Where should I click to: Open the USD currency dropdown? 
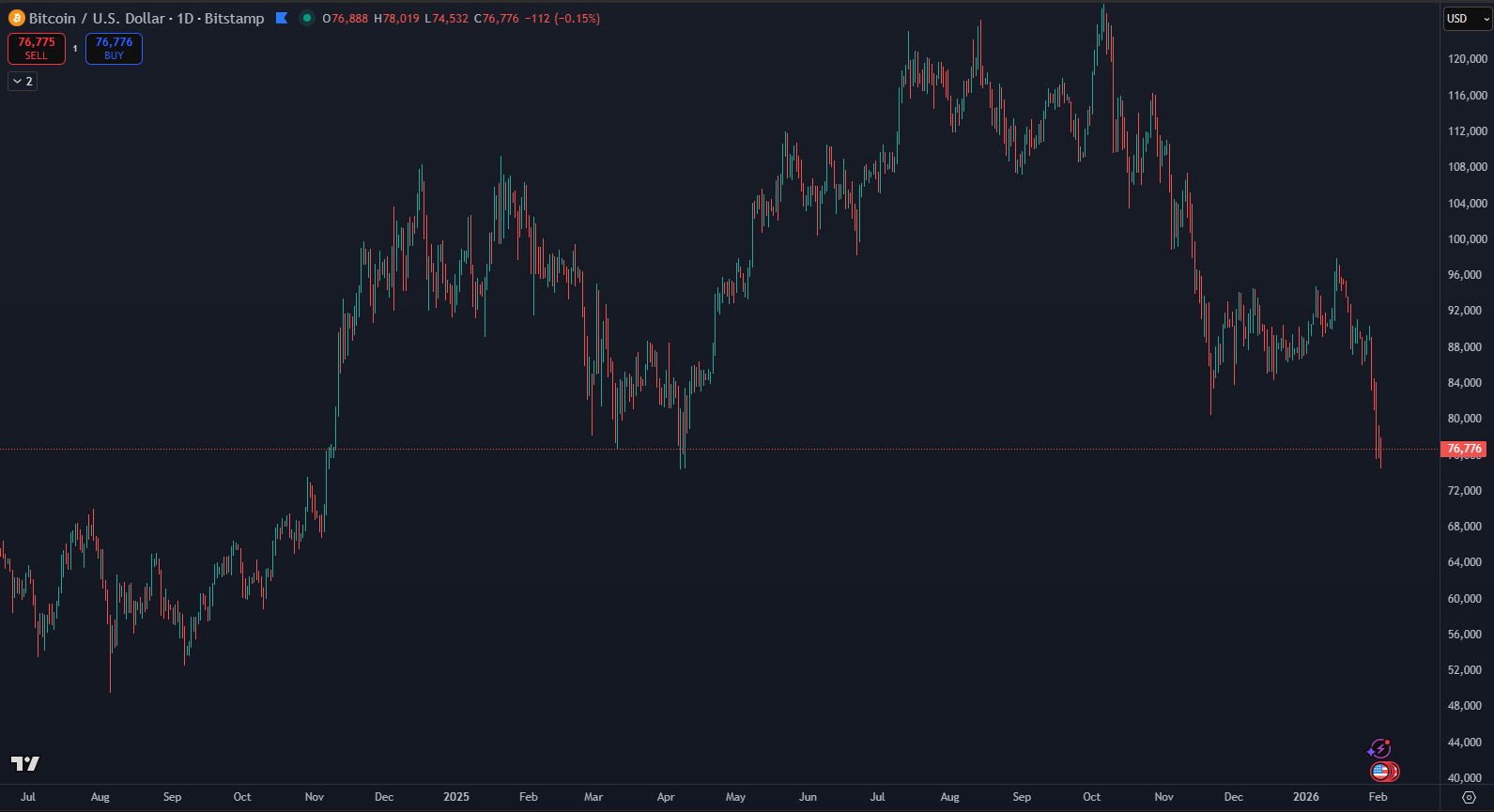pos(1466,19)
